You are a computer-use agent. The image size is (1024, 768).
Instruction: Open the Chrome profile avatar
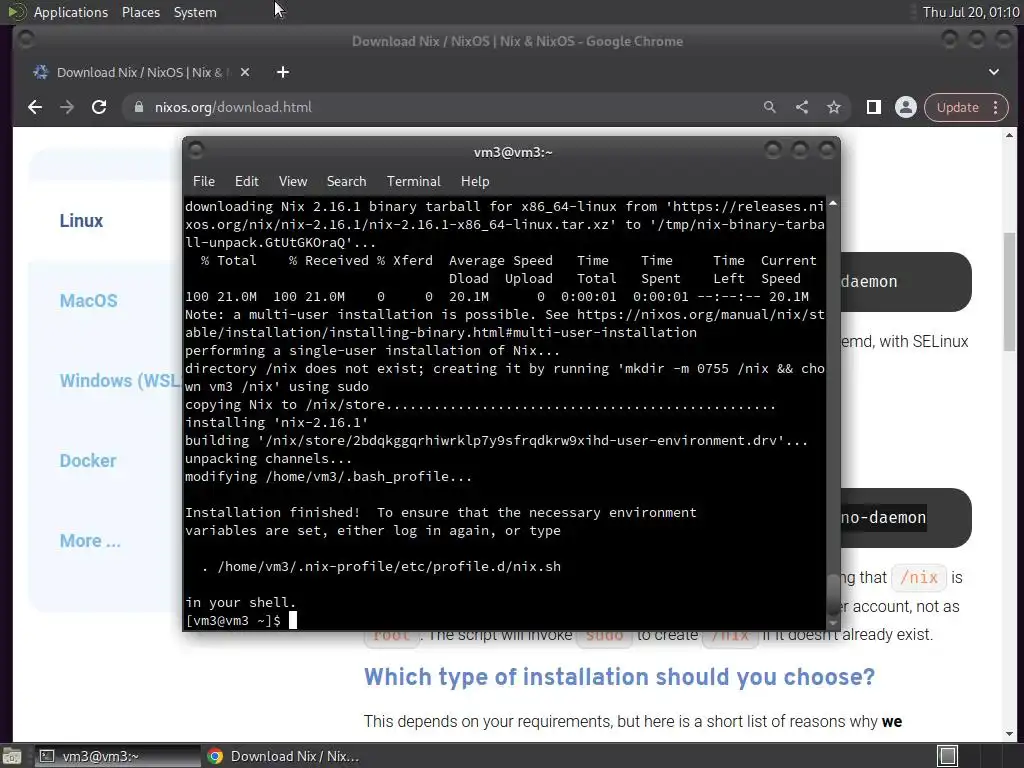[906, 107]
